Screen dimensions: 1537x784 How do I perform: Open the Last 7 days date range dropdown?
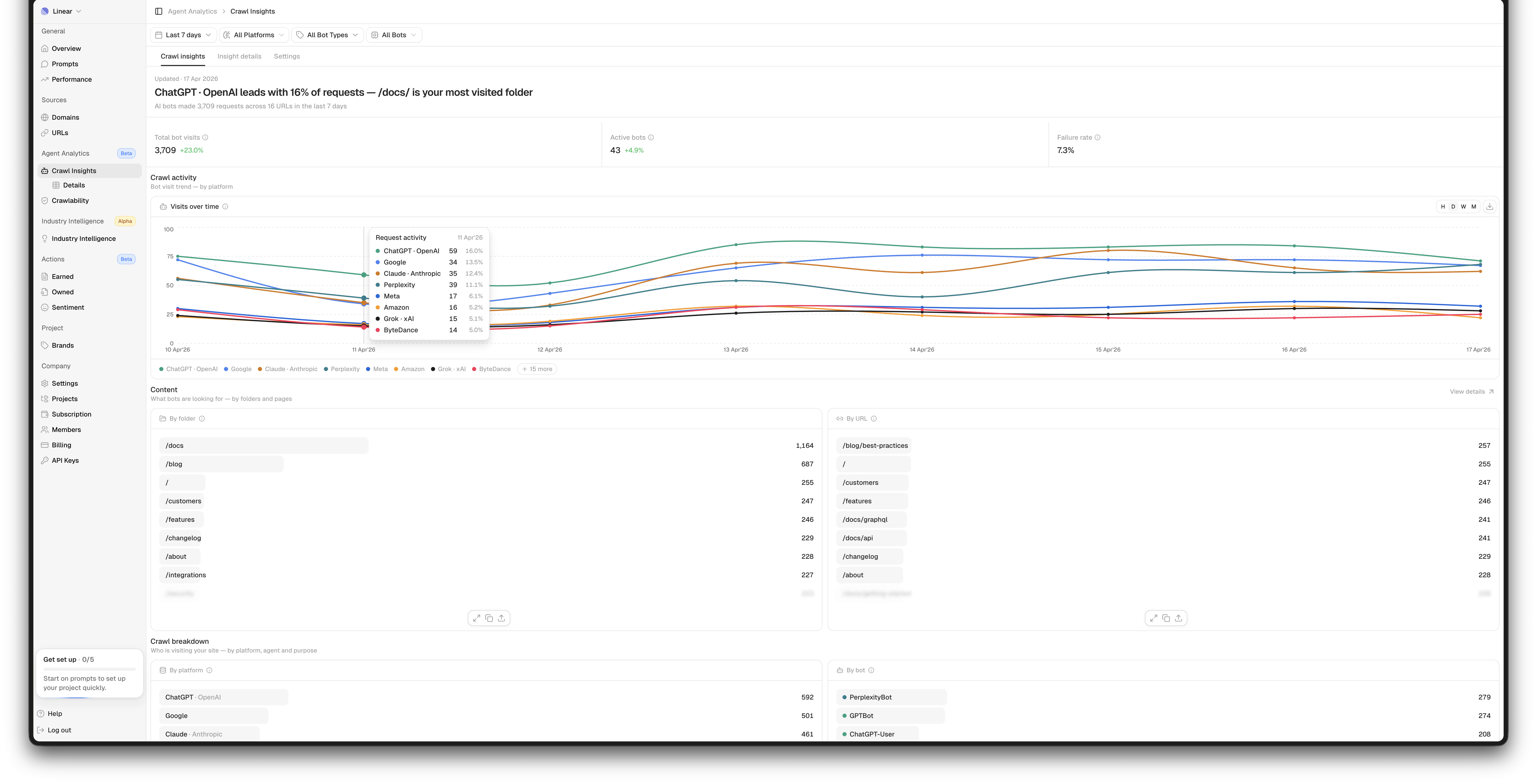(183, 35)
